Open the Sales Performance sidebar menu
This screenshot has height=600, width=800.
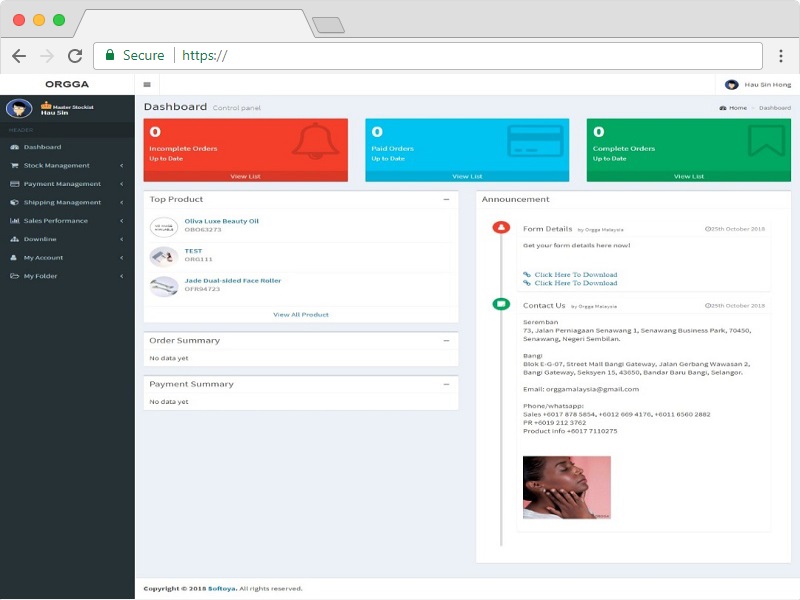(x=55, y=221)
